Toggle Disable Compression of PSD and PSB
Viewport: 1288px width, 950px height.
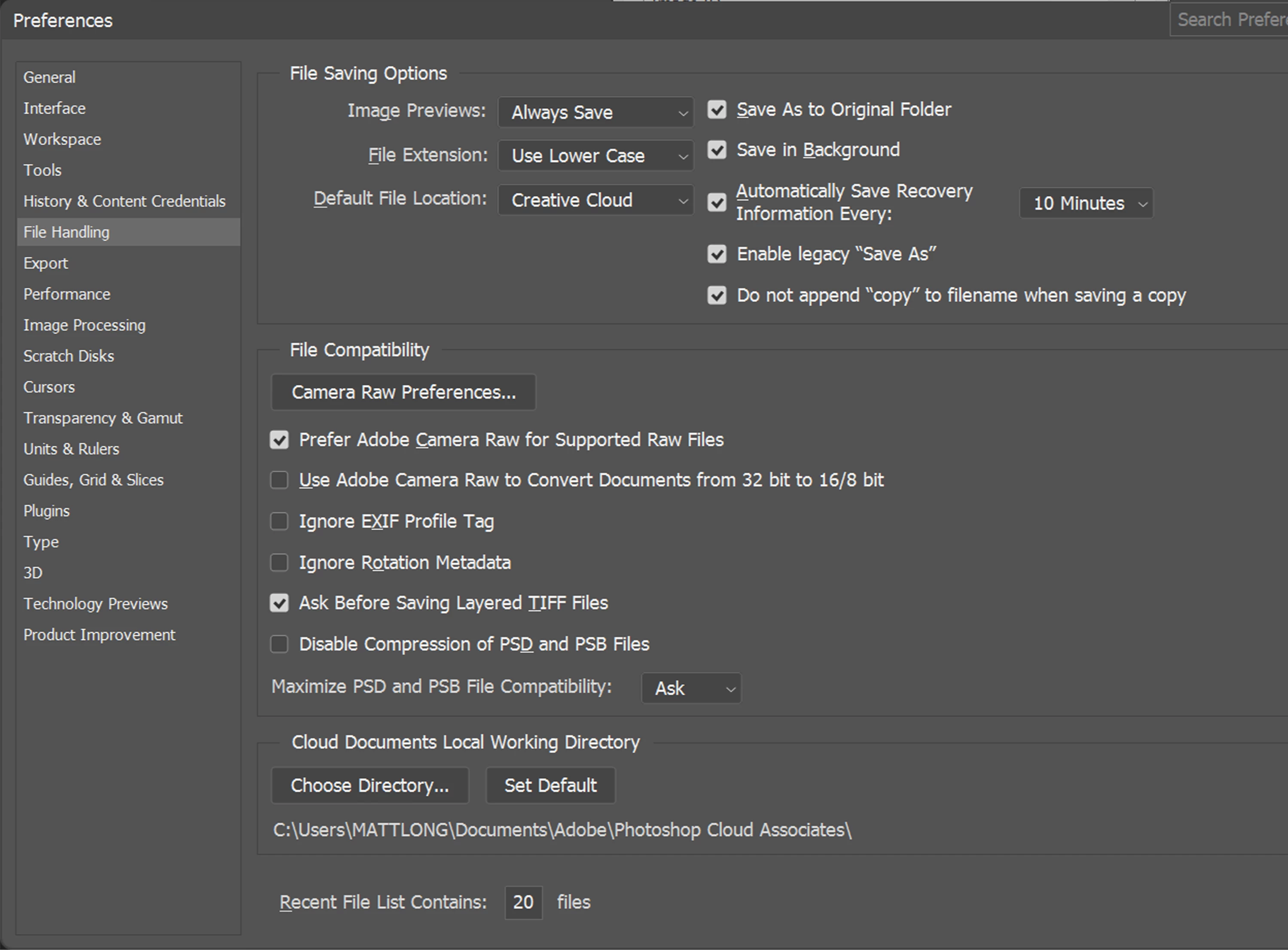coord(280,644)
